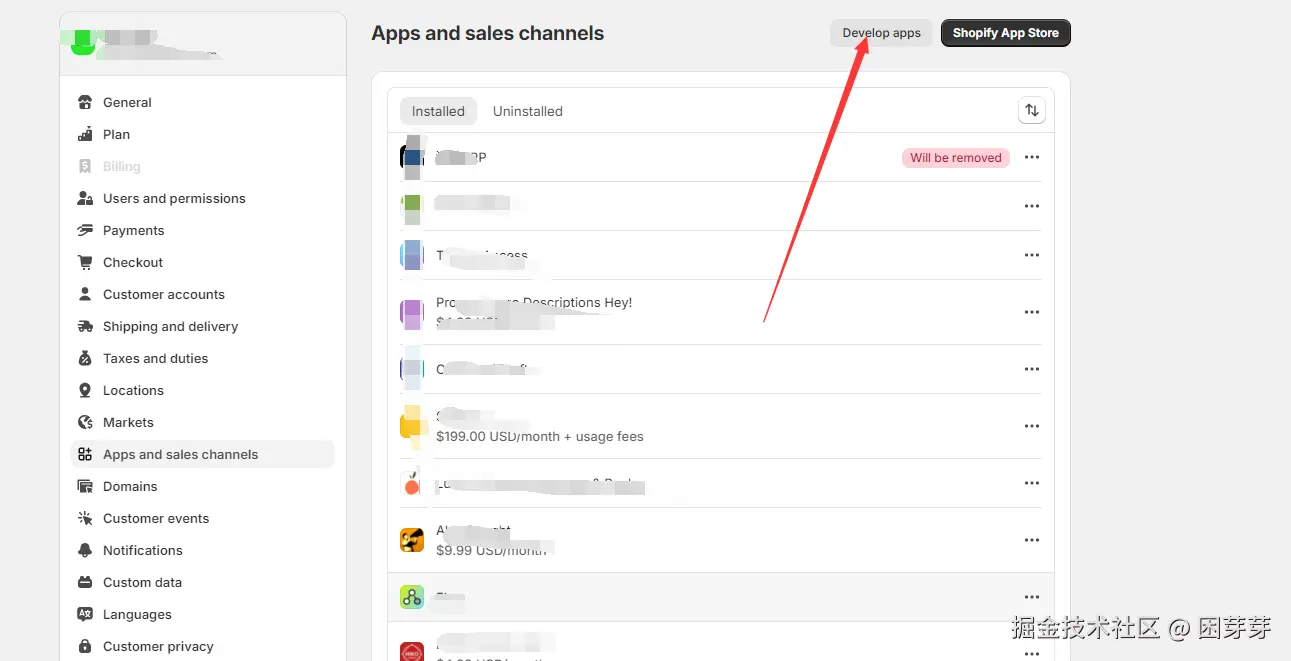Open three-dot menu for the $199.00 USD/month app
Screen dimensions: 1291x661
pos(1032,426)
